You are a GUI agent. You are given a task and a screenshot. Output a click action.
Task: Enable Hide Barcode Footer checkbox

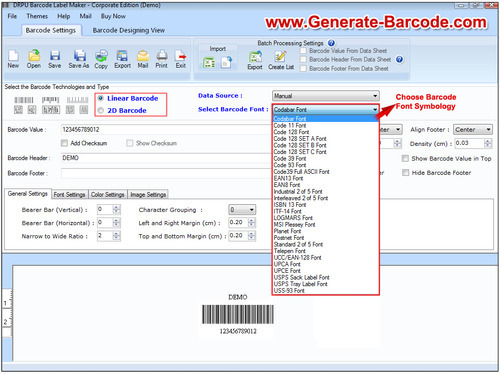(x=405, y=173)
